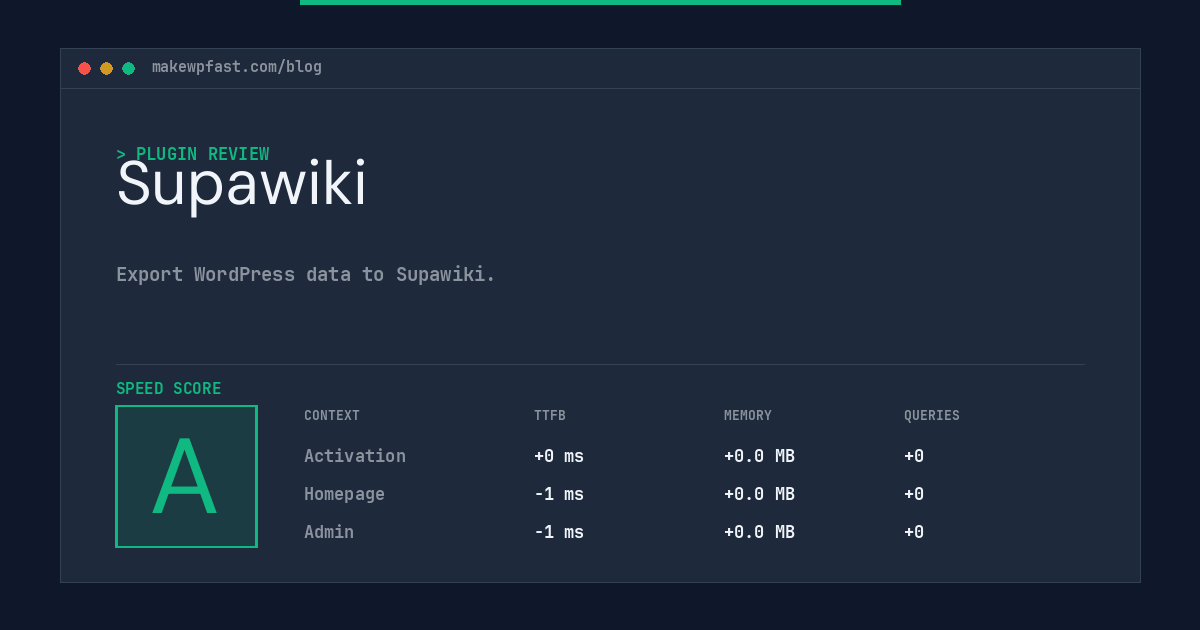This screenshot has height=630, width=1200.
Task: Click the Admin row label
Action: [x=329, y=532]
